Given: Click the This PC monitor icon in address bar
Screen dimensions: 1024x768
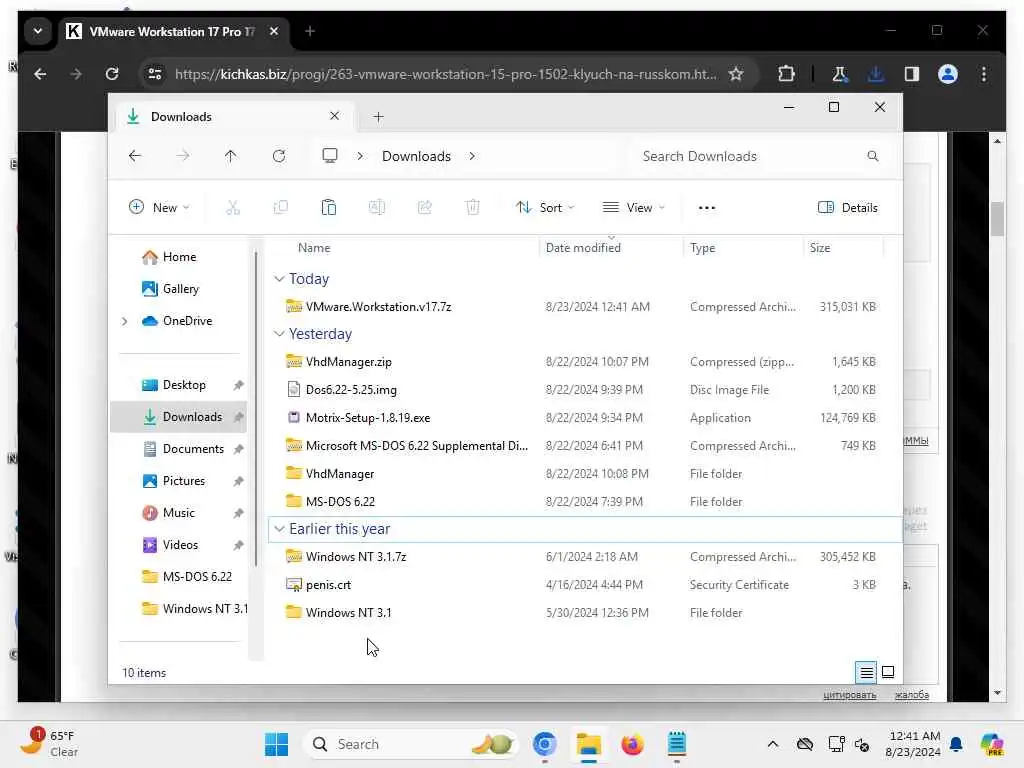Looking at the screenshot, I should 330,155.
